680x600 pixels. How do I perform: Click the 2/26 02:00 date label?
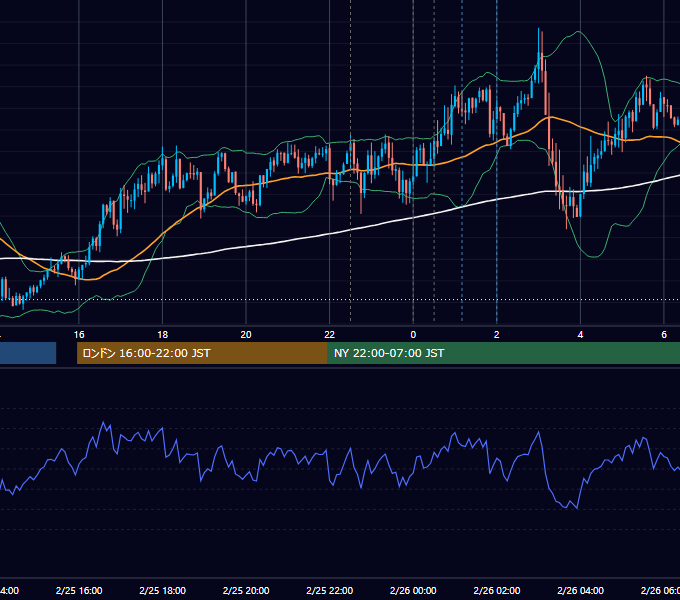point(497,590)
